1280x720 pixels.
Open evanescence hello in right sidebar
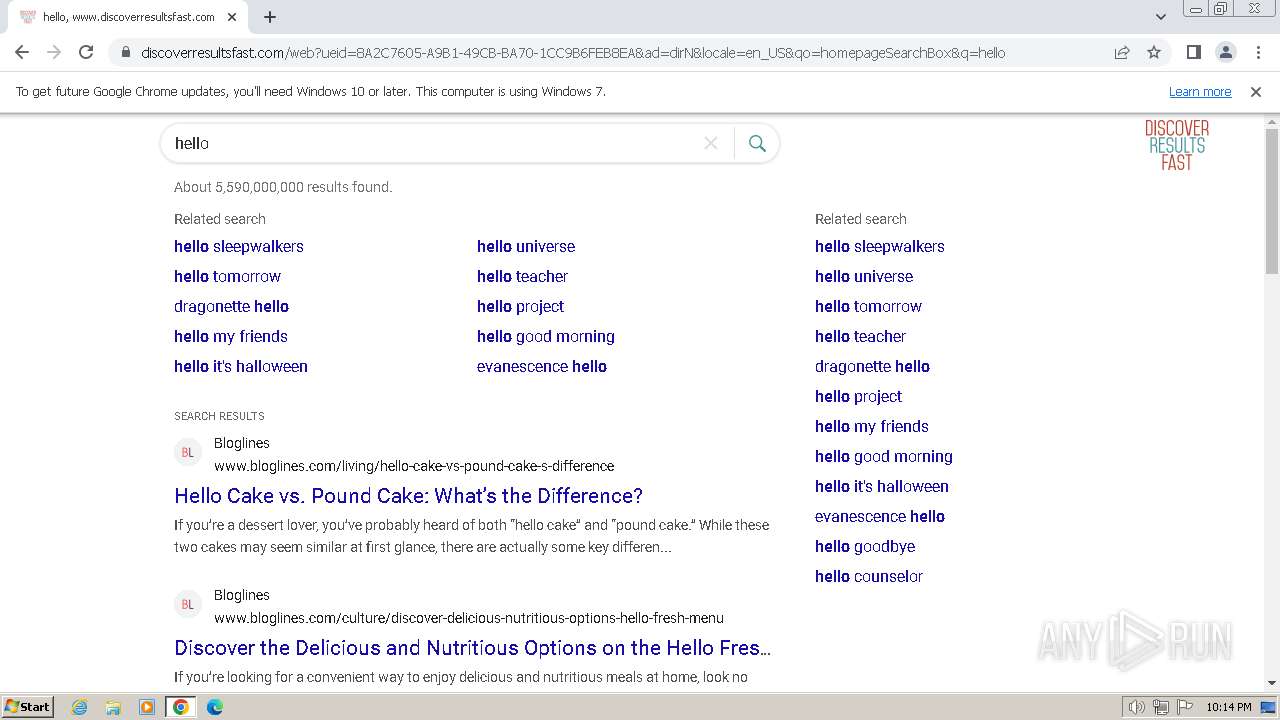[x=880, y=516]
